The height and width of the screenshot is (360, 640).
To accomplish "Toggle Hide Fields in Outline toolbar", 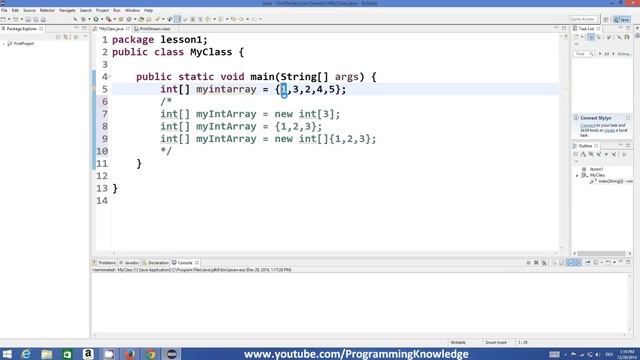I will pos(591,154).
